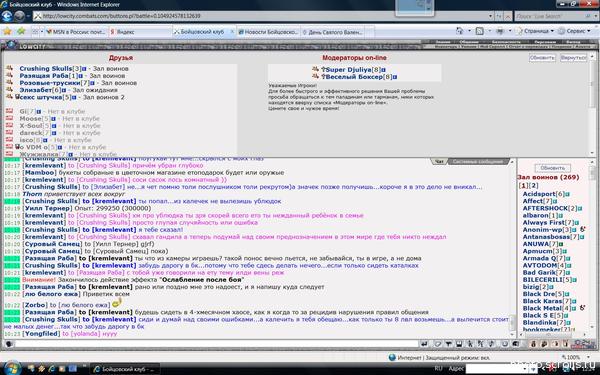Screen dimensions: 600x375
Task: Open the RSS feeds icon in command bar
Action: [x=479, y=31]
